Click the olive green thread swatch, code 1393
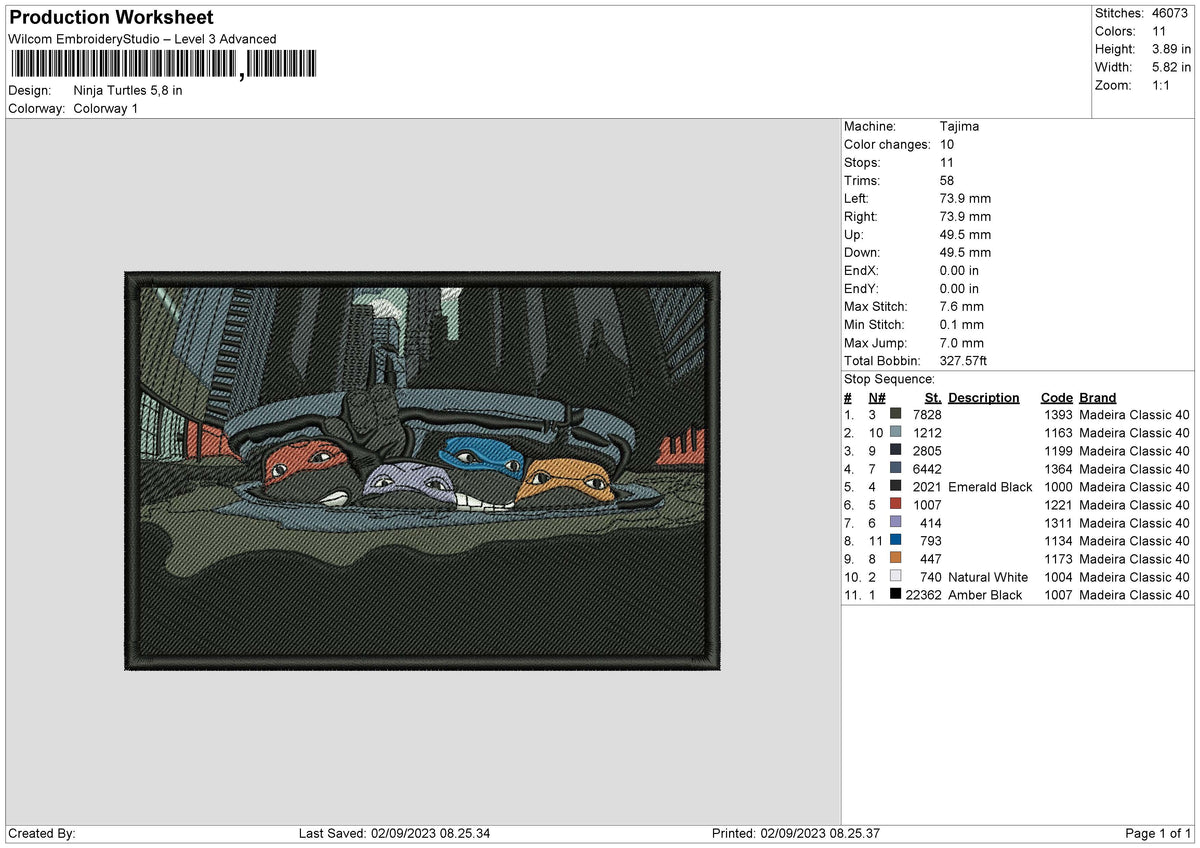This screenshot has width=1200, height=848. [895, 415]
